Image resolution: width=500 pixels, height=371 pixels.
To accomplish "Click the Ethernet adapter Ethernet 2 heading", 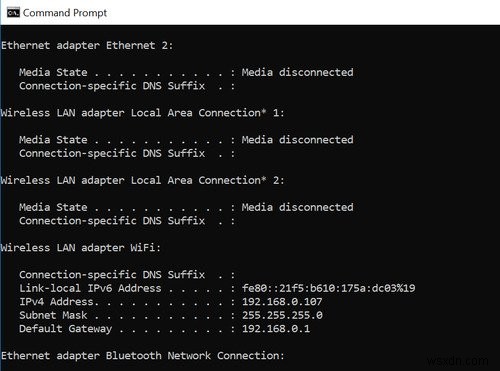I will [87, 45].
